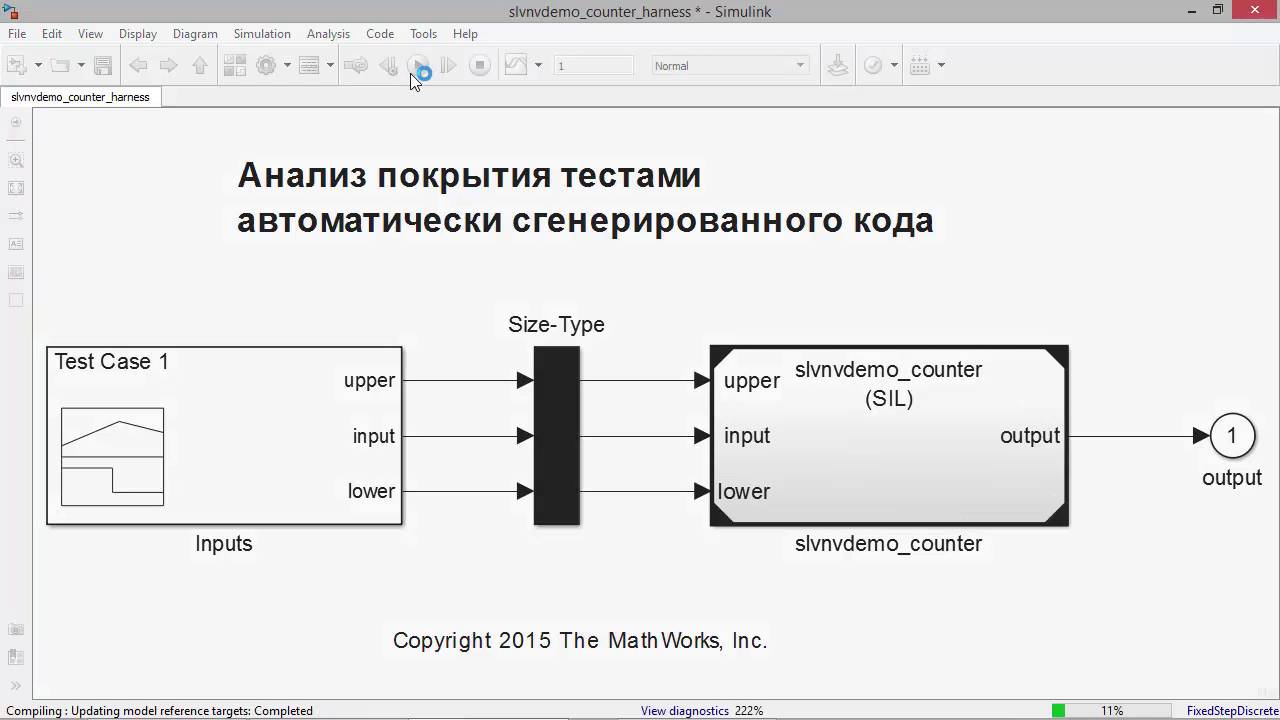
Task: Click the Up to Parent arrow
Action: tap(200, 66)
